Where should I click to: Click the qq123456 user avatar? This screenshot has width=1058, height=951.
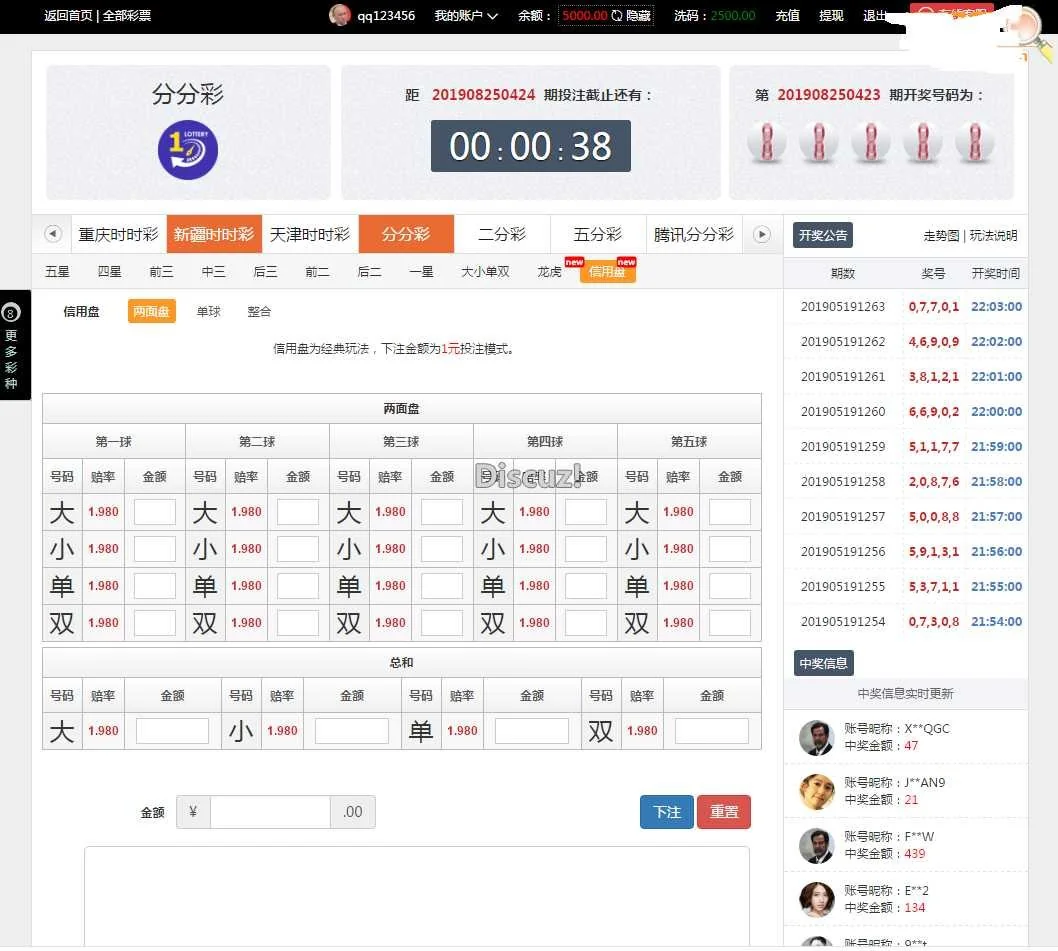340,15
